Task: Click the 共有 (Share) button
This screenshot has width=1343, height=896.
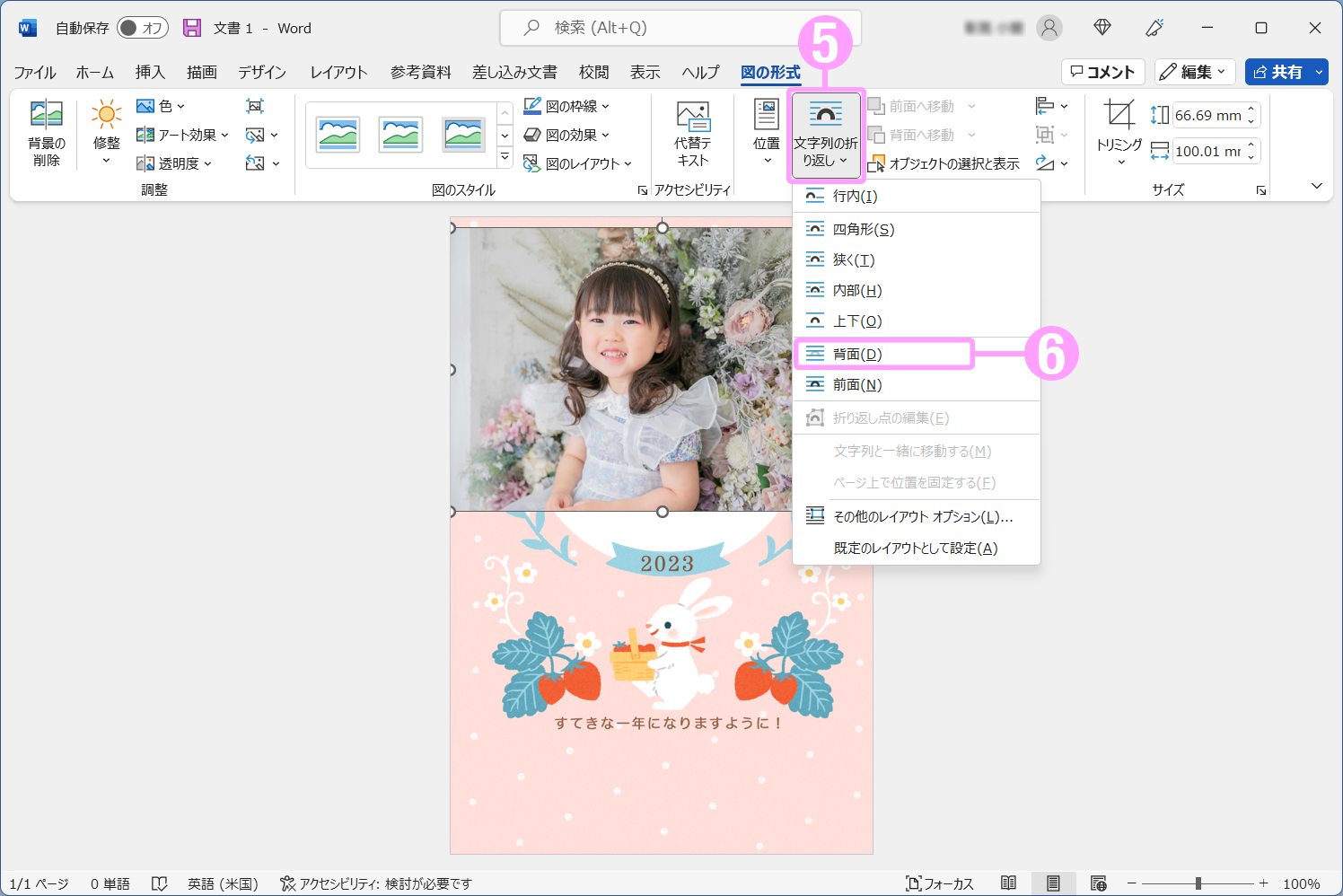Action: coord(1286,72)
